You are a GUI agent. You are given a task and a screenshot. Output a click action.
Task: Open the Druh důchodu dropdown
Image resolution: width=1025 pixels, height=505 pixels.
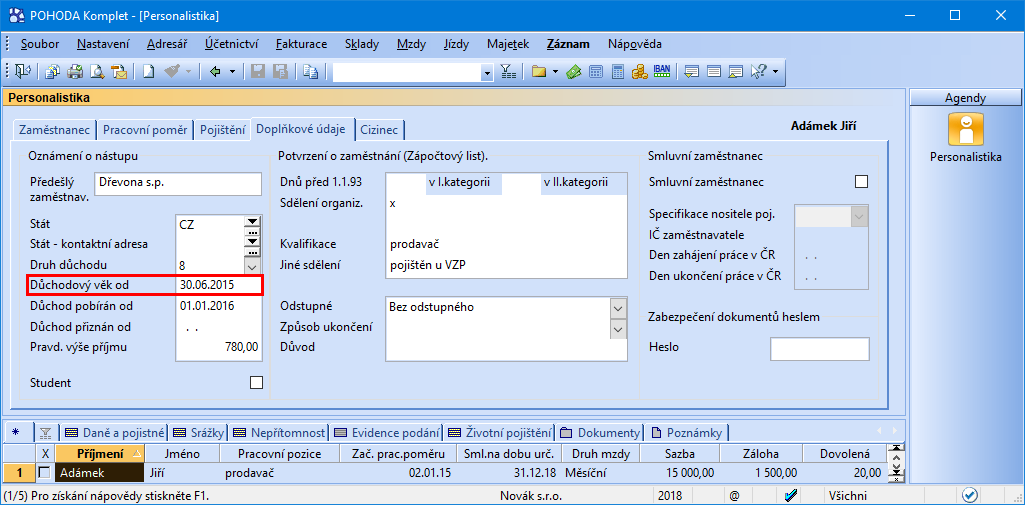point(252,266)
